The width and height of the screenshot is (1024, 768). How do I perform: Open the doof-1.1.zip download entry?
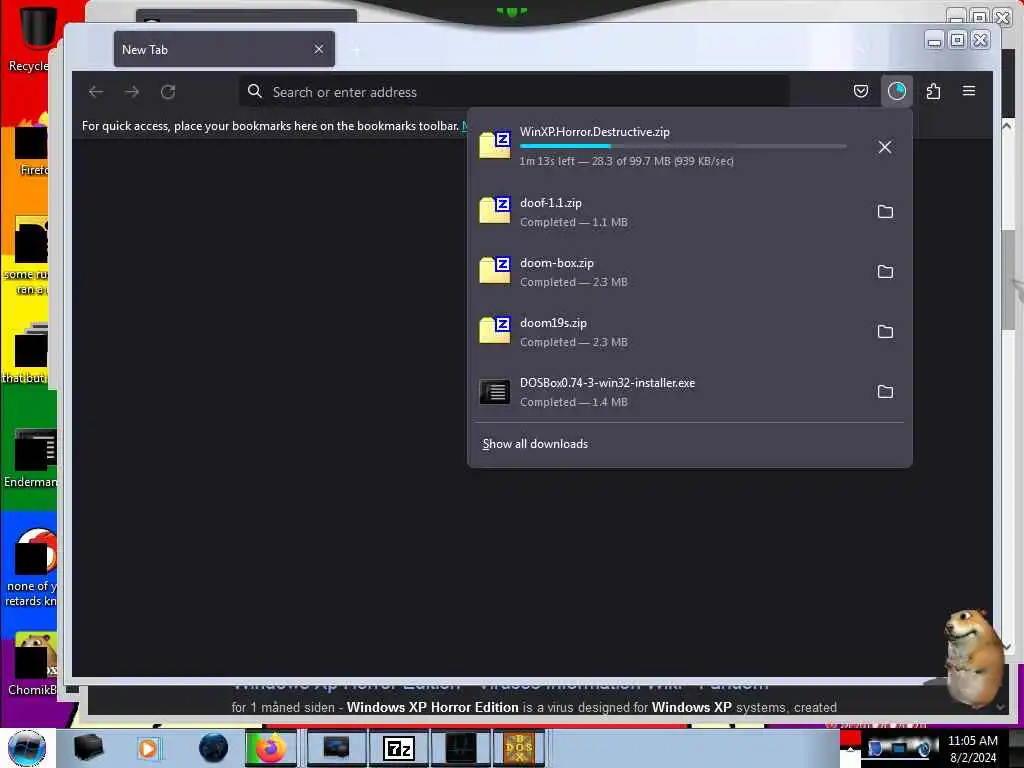click(689, 212)
